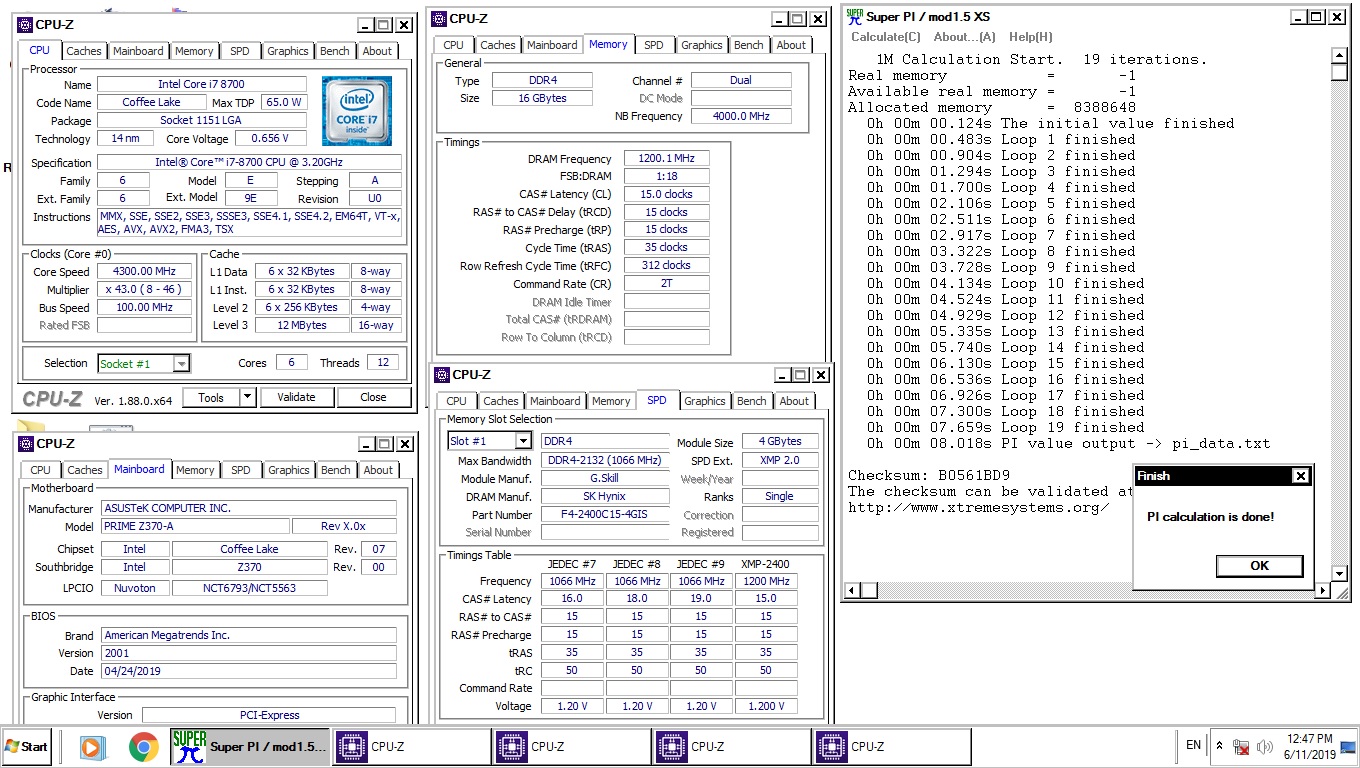
Task: Open About tab in Mainboard window
Action: point(378,470)
